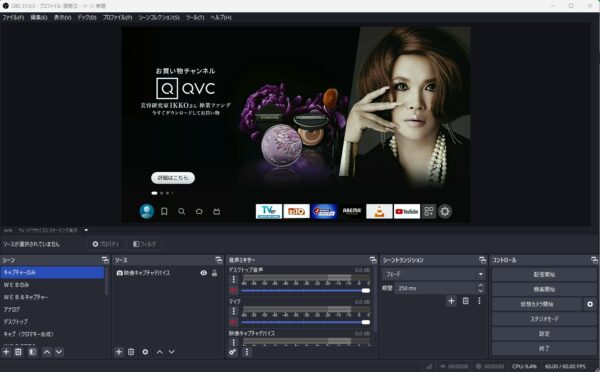This screenshot has height=372, width=600.
Task: Open the シーンコレクション(S) menu
Action: 159,18
